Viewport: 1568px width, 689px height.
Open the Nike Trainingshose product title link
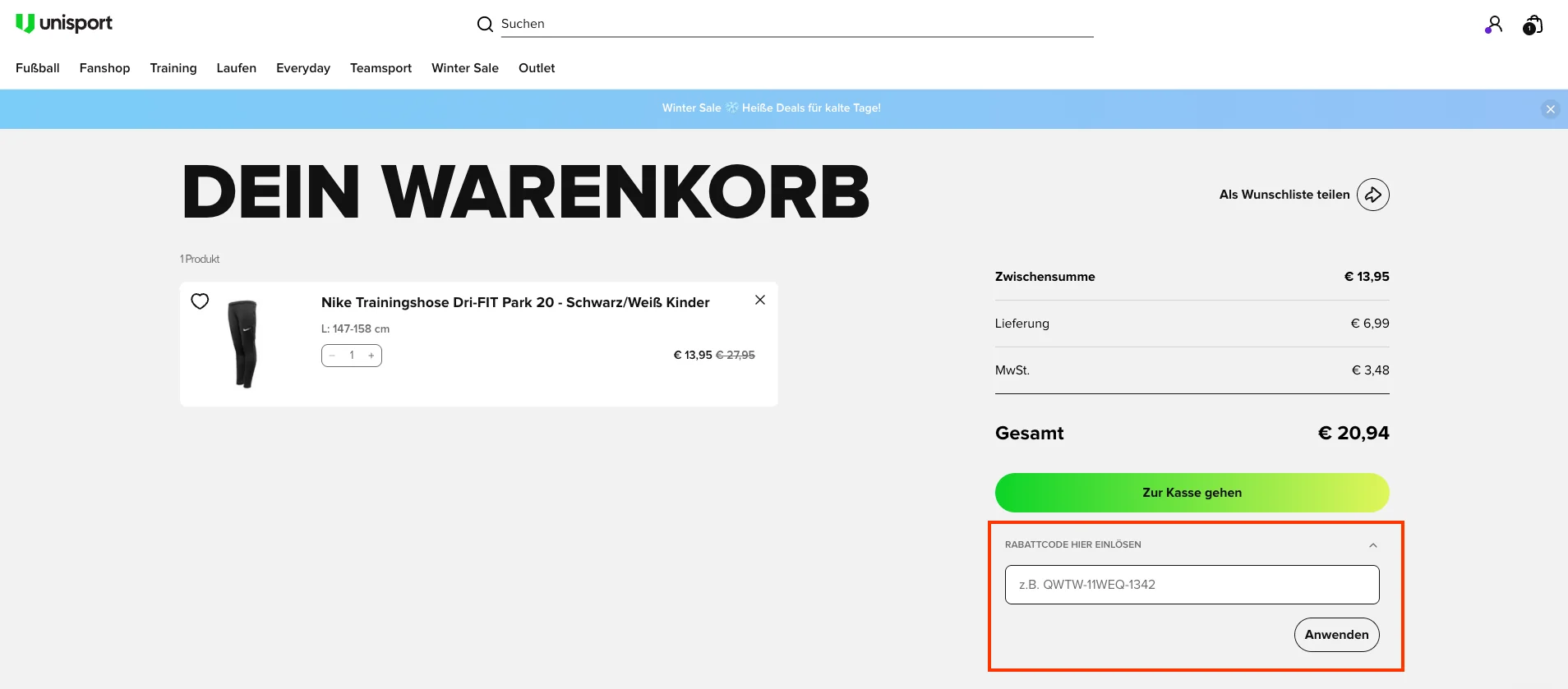(x=515, y=302)
